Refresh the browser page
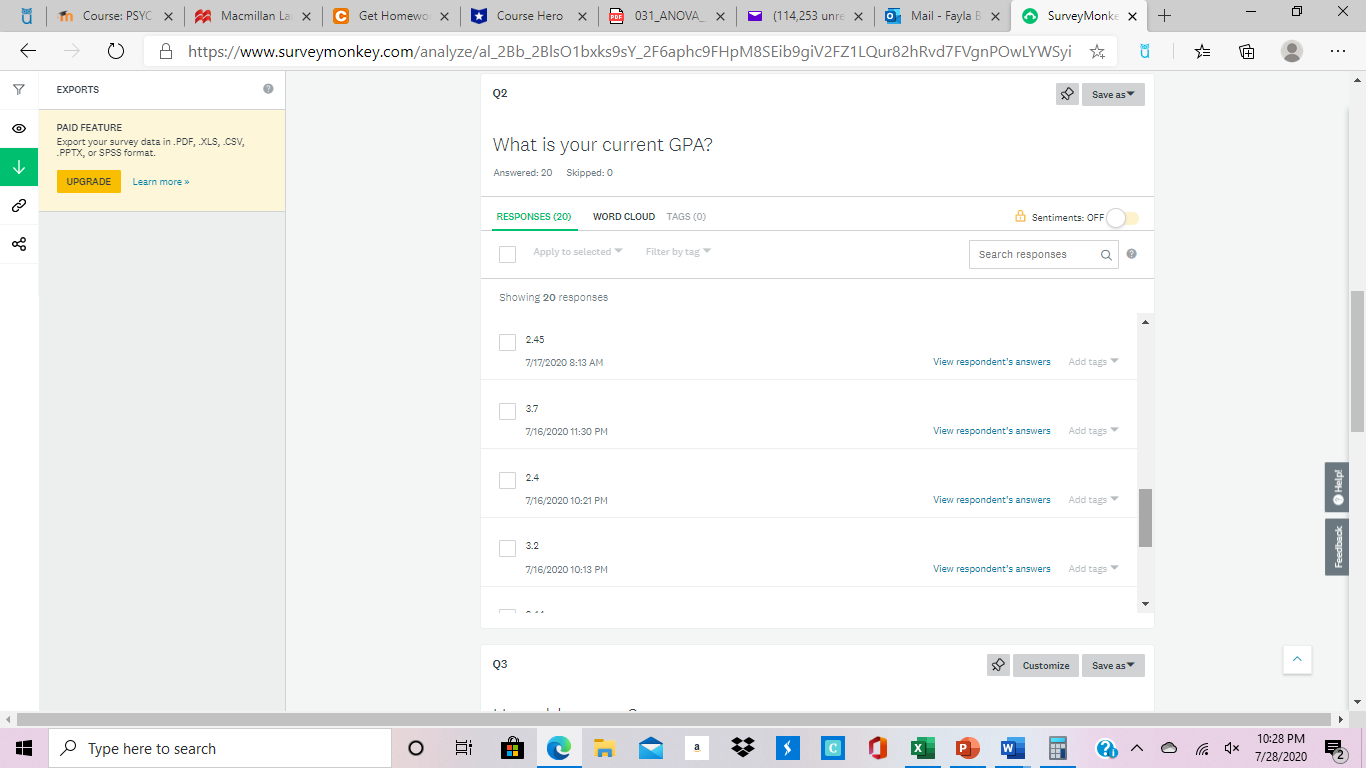 115,51
